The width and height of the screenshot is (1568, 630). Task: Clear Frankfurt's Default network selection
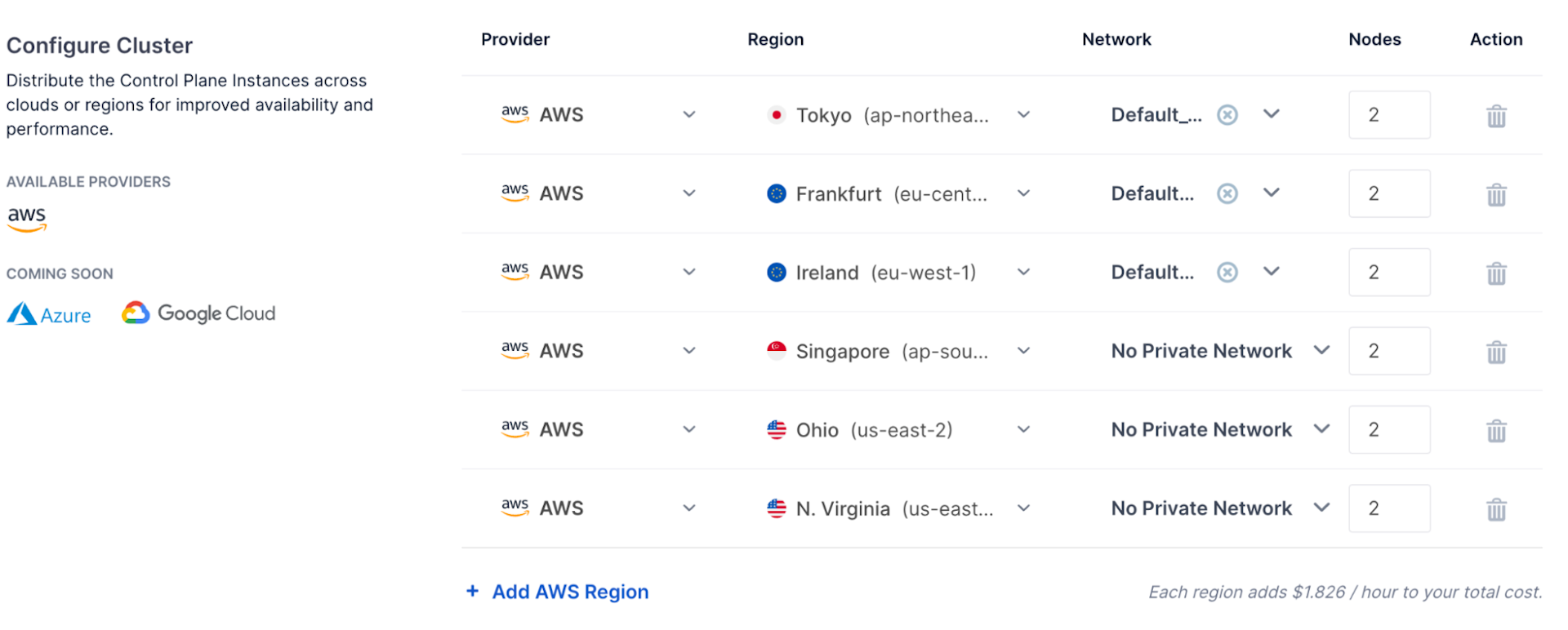click(1227, 193)
